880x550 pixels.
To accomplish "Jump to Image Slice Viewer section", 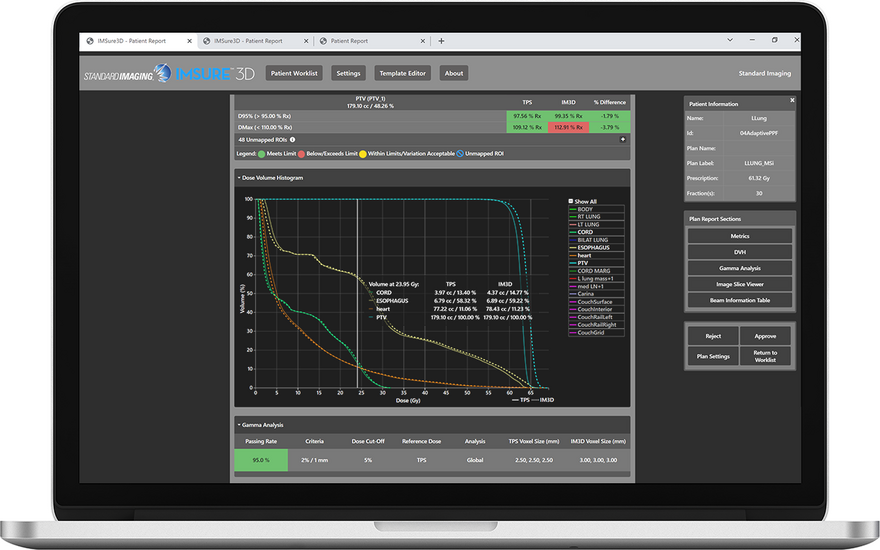I will coord(740,284).
